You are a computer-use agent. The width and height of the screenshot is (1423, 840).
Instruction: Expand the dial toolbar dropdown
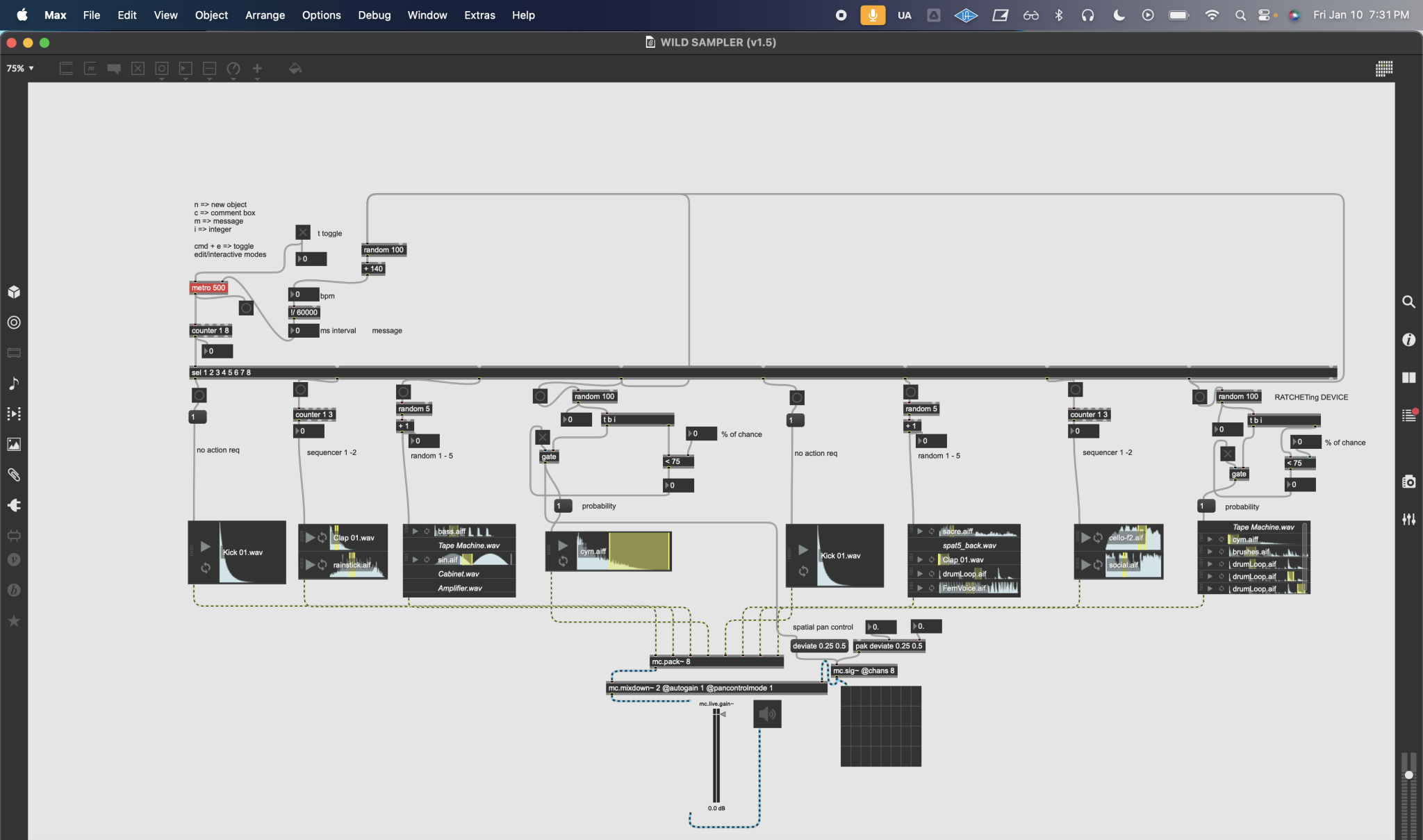pos(233,79)
